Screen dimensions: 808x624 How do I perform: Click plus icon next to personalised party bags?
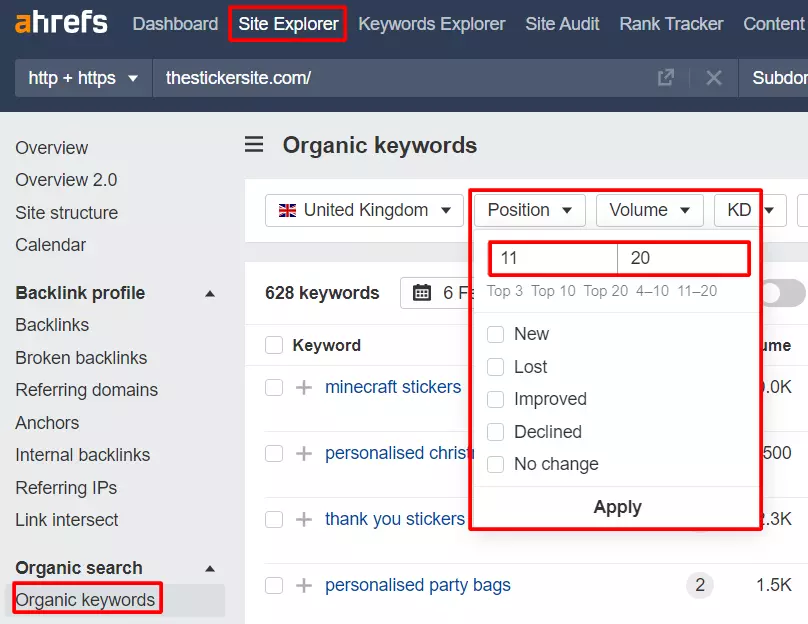coord(304,585)
